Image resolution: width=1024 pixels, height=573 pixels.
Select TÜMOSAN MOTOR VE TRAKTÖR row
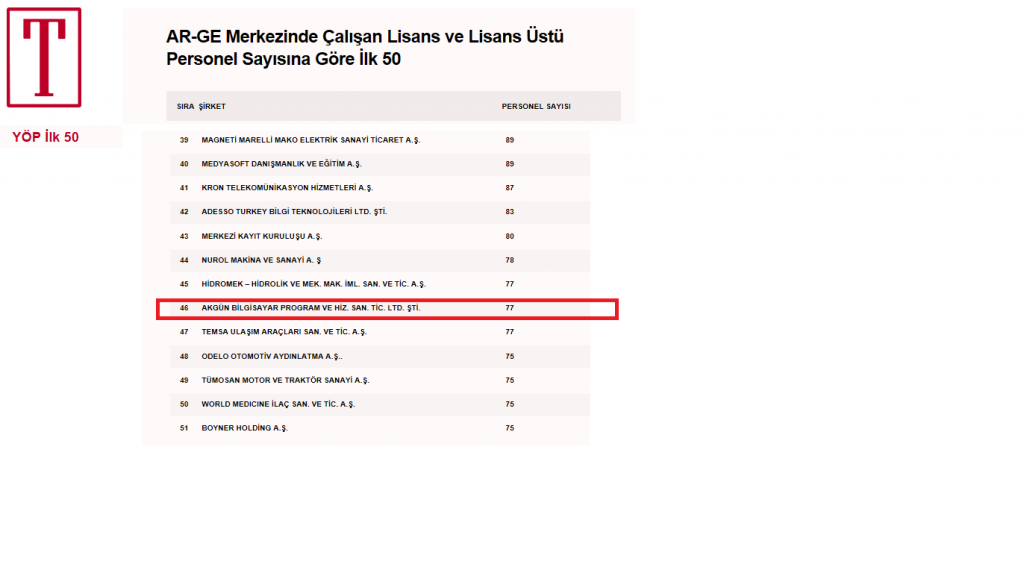pos(380,380)
